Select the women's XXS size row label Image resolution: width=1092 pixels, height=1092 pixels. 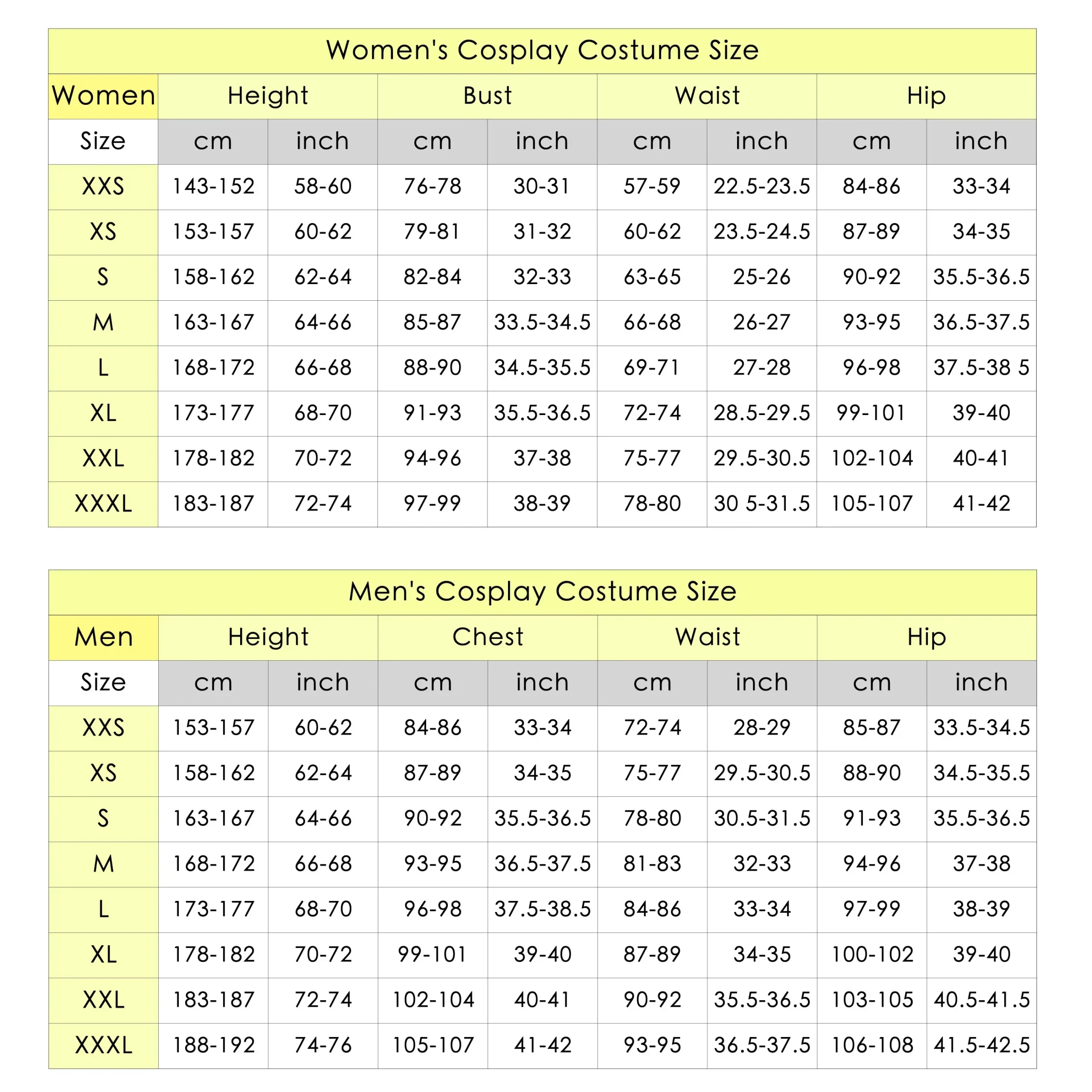tap(103, 186)
